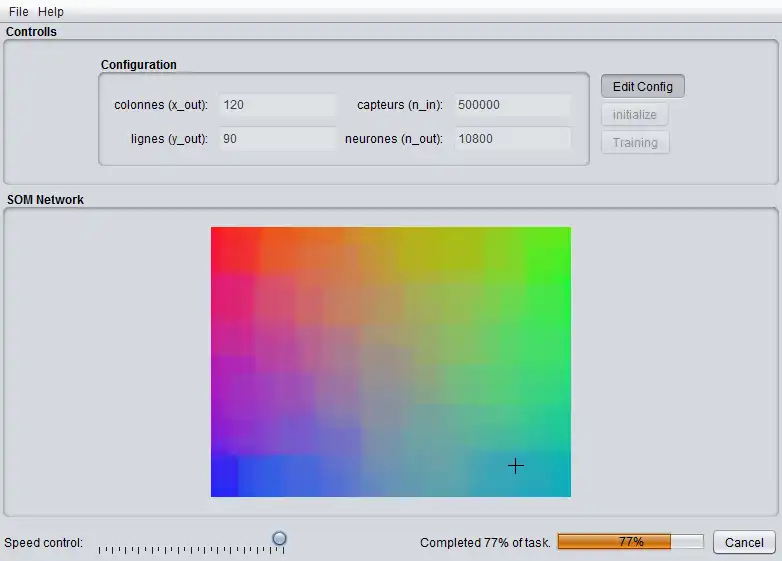Click the Speed control slider knob
The image size is (782, 561).
(279, 538)
